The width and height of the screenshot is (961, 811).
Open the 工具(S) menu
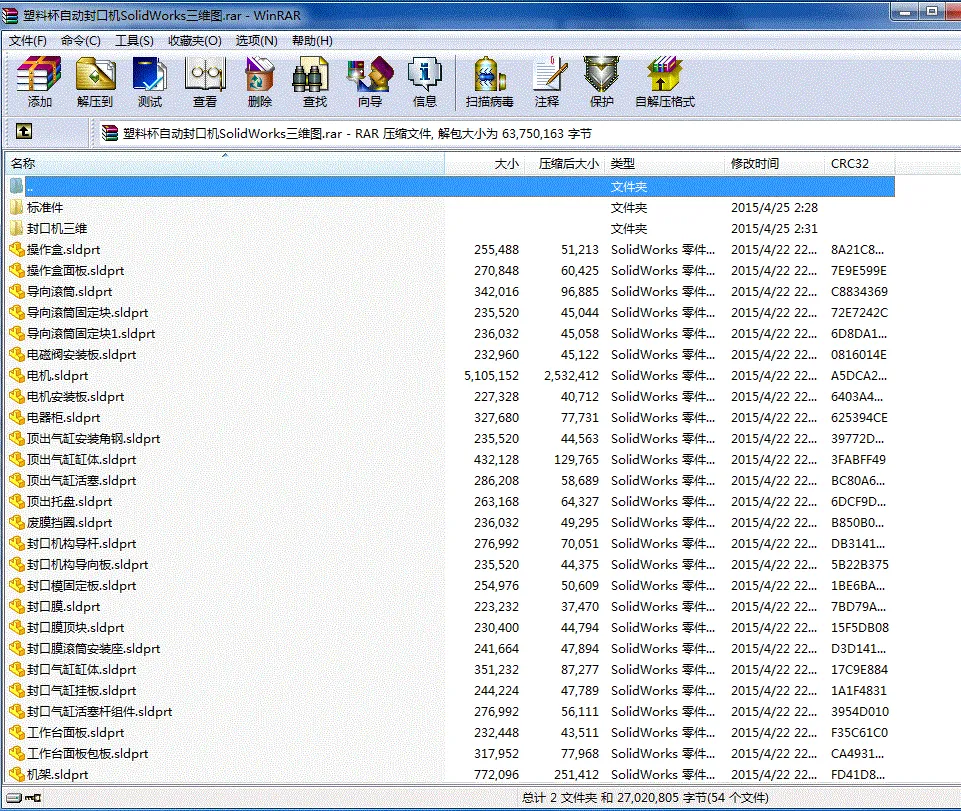(134, 40)
